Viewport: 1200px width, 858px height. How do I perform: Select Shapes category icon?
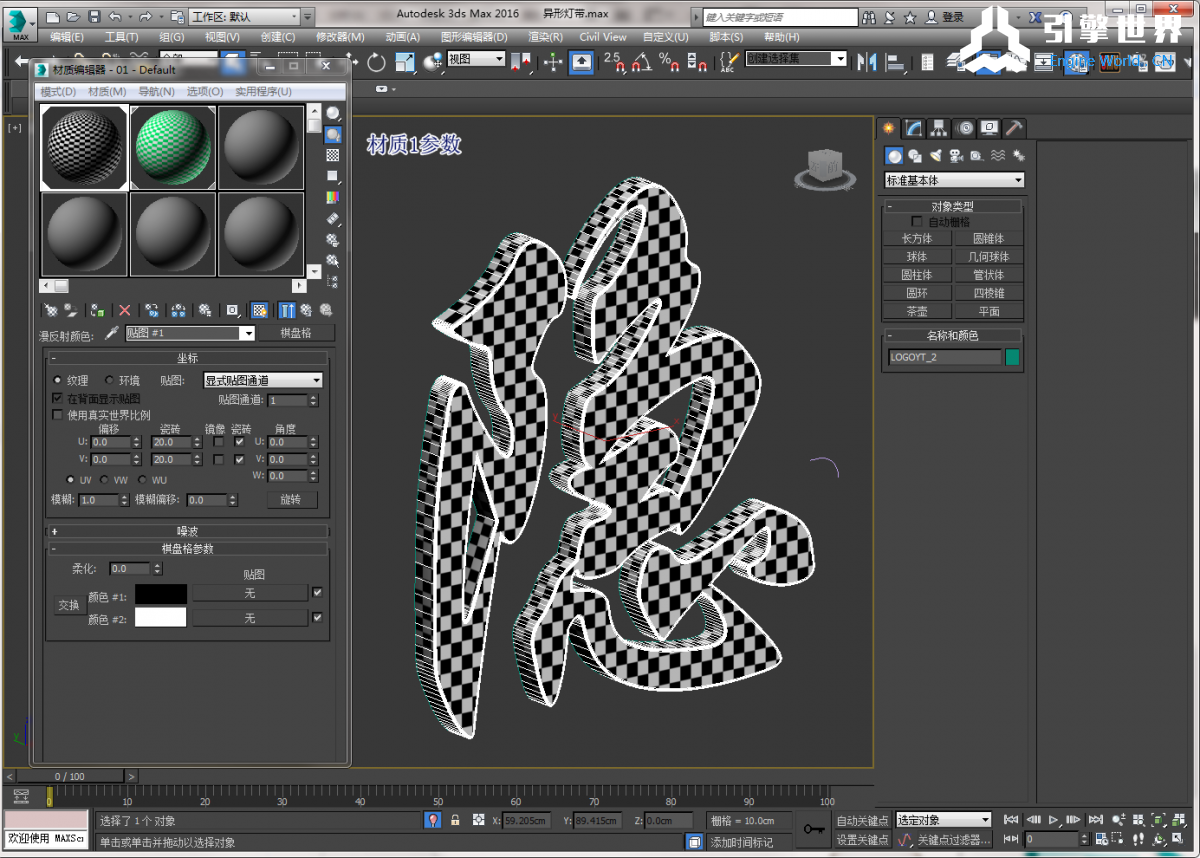click(915, 156)
